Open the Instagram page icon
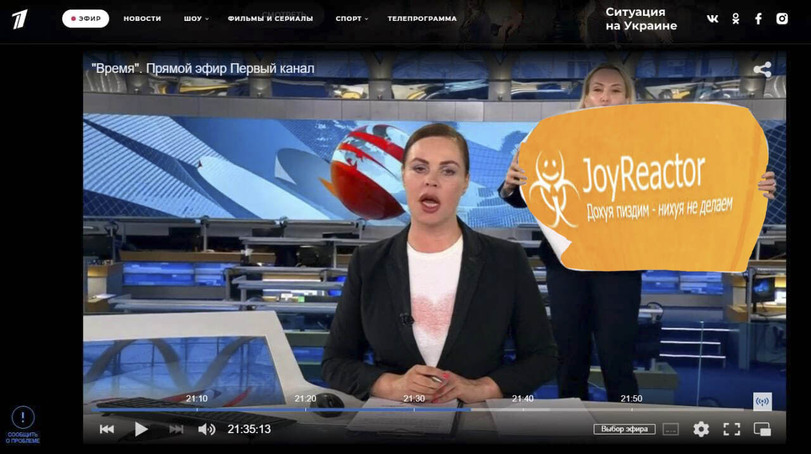 pyautogui.click(x=783, y=18)
